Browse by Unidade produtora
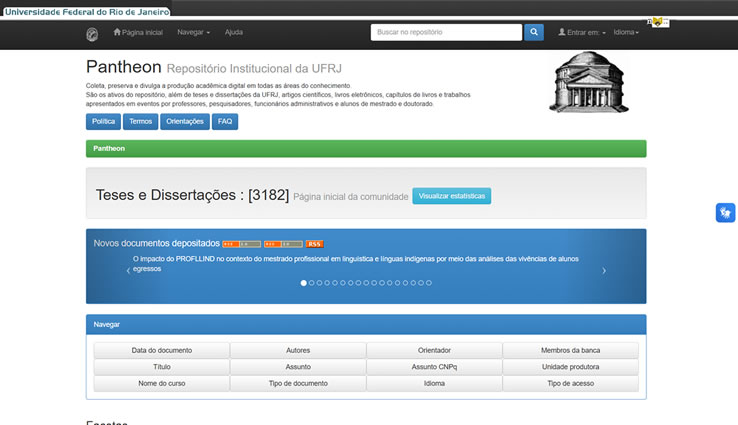The image size is (738, 425). click(x=570, y=367)
